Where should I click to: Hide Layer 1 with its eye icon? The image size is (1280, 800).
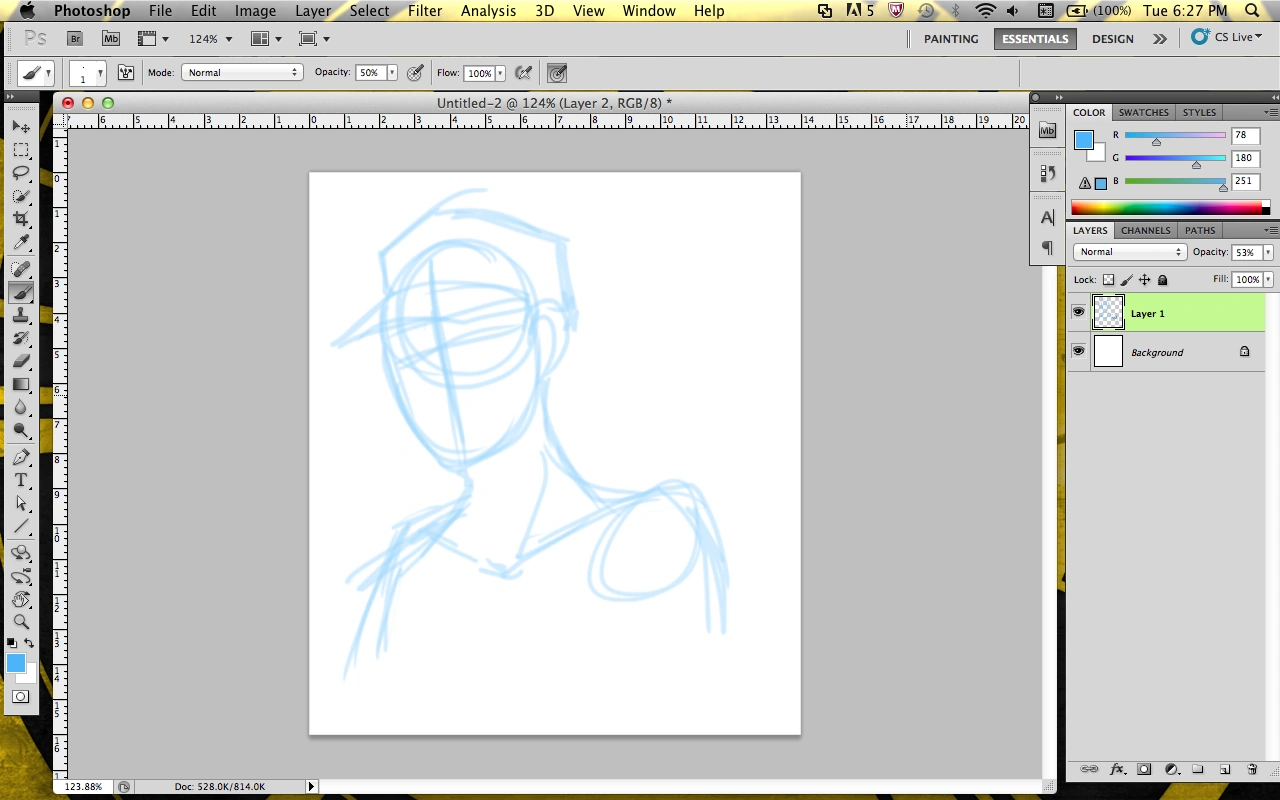(1078, 313)
